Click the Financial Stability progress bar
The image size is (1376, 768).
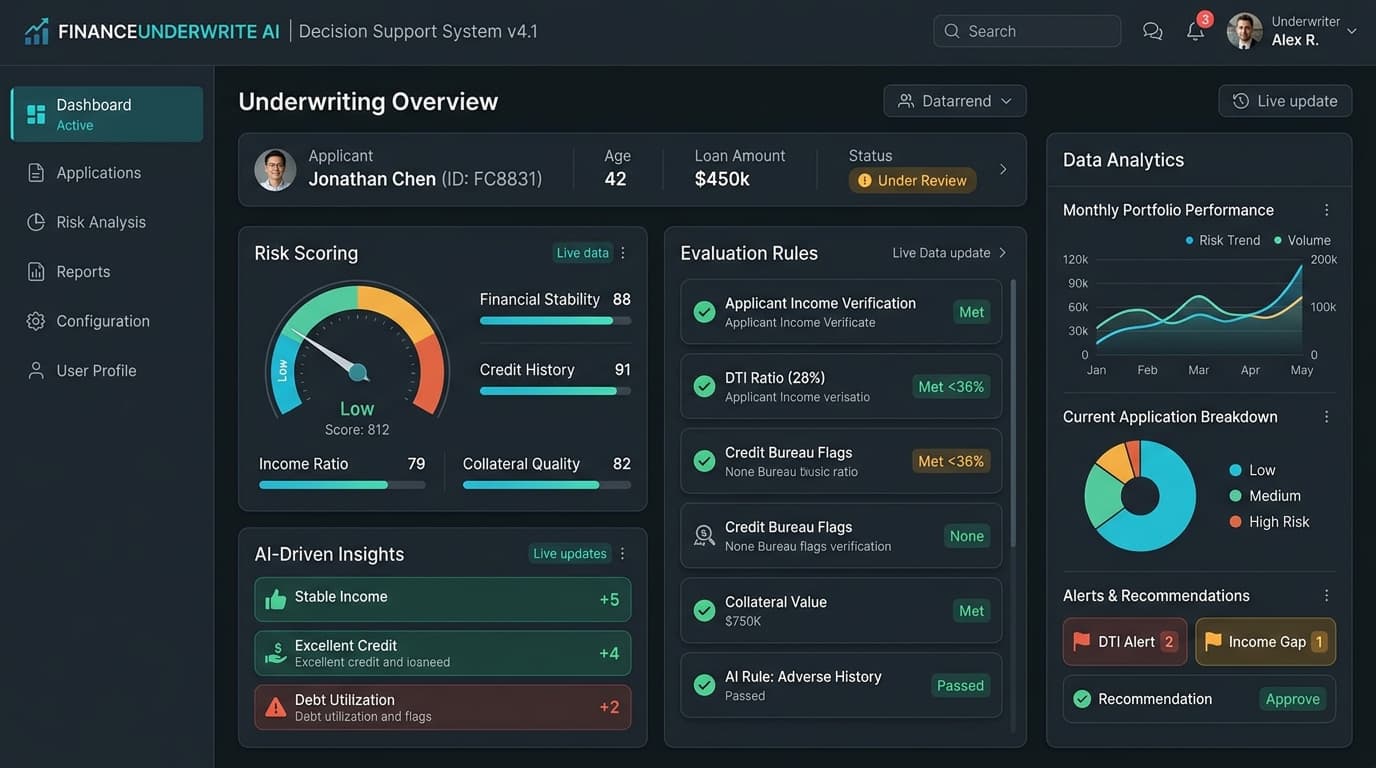coord(555,321)
